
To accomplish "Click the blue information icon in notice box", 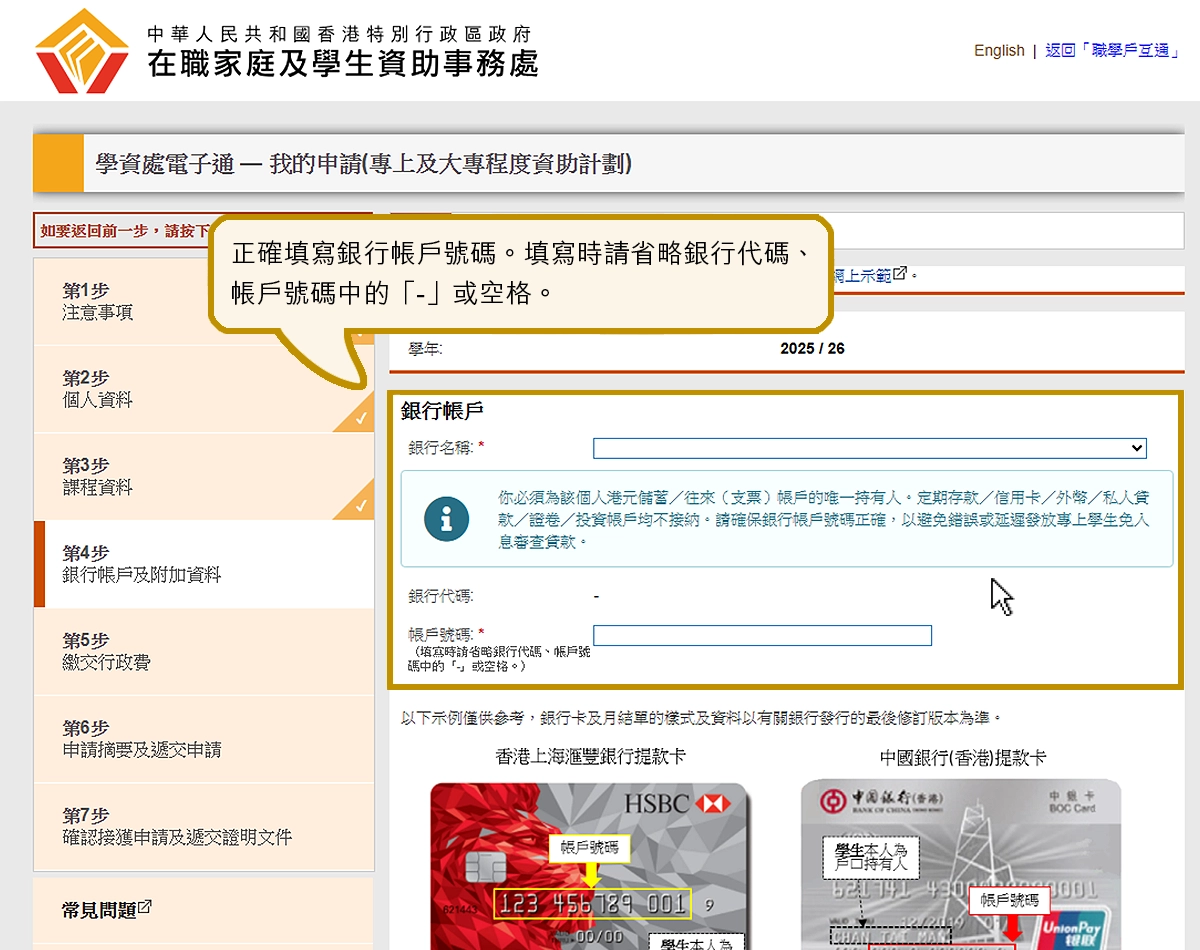I will click(x=446, y=519).
